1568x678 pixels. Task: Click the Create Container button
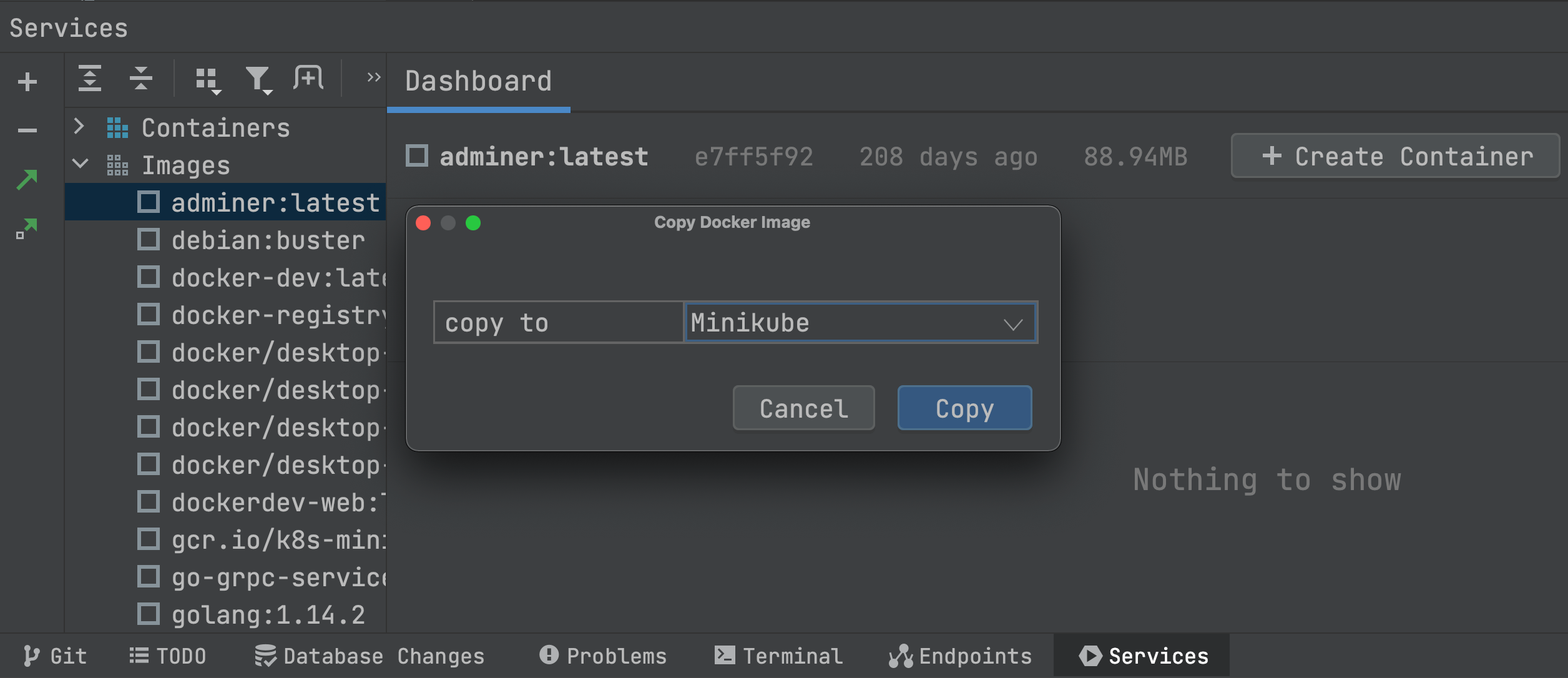coord(1394,156)
